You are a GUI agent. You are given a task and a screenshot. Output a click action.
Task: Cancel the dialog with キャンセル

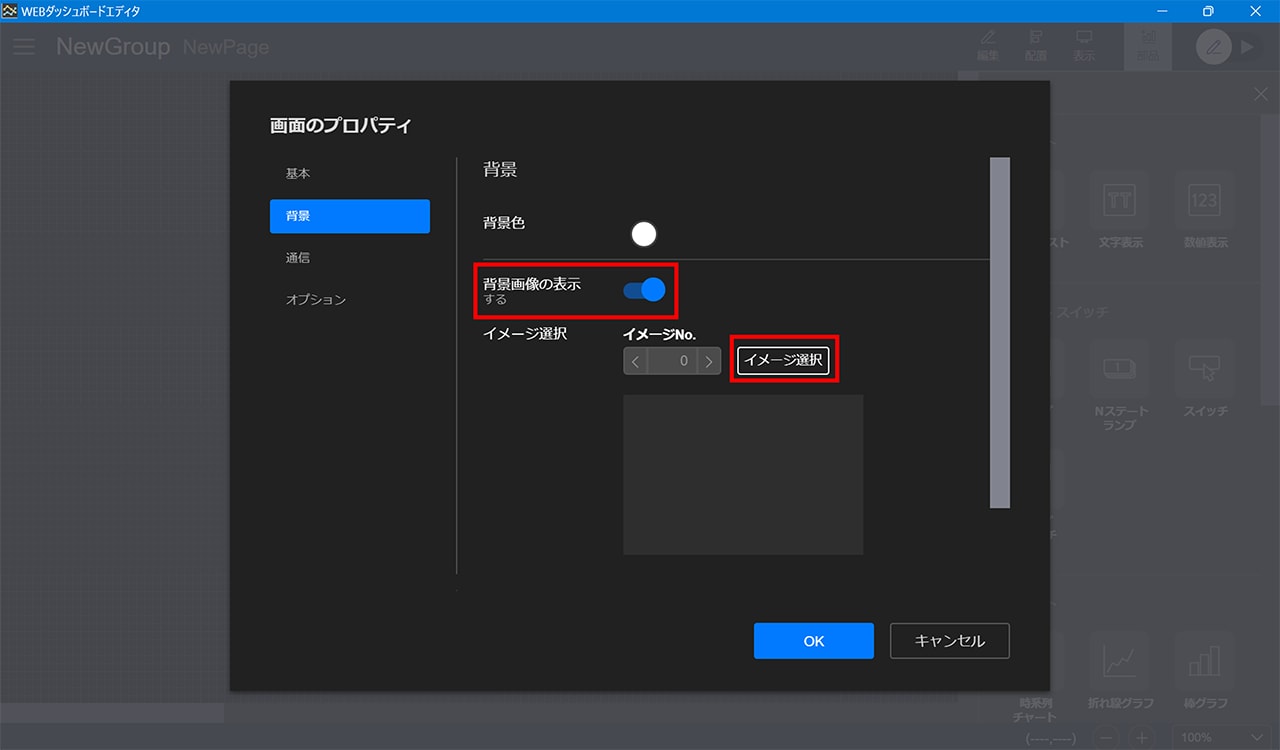(x=949, y=641)
